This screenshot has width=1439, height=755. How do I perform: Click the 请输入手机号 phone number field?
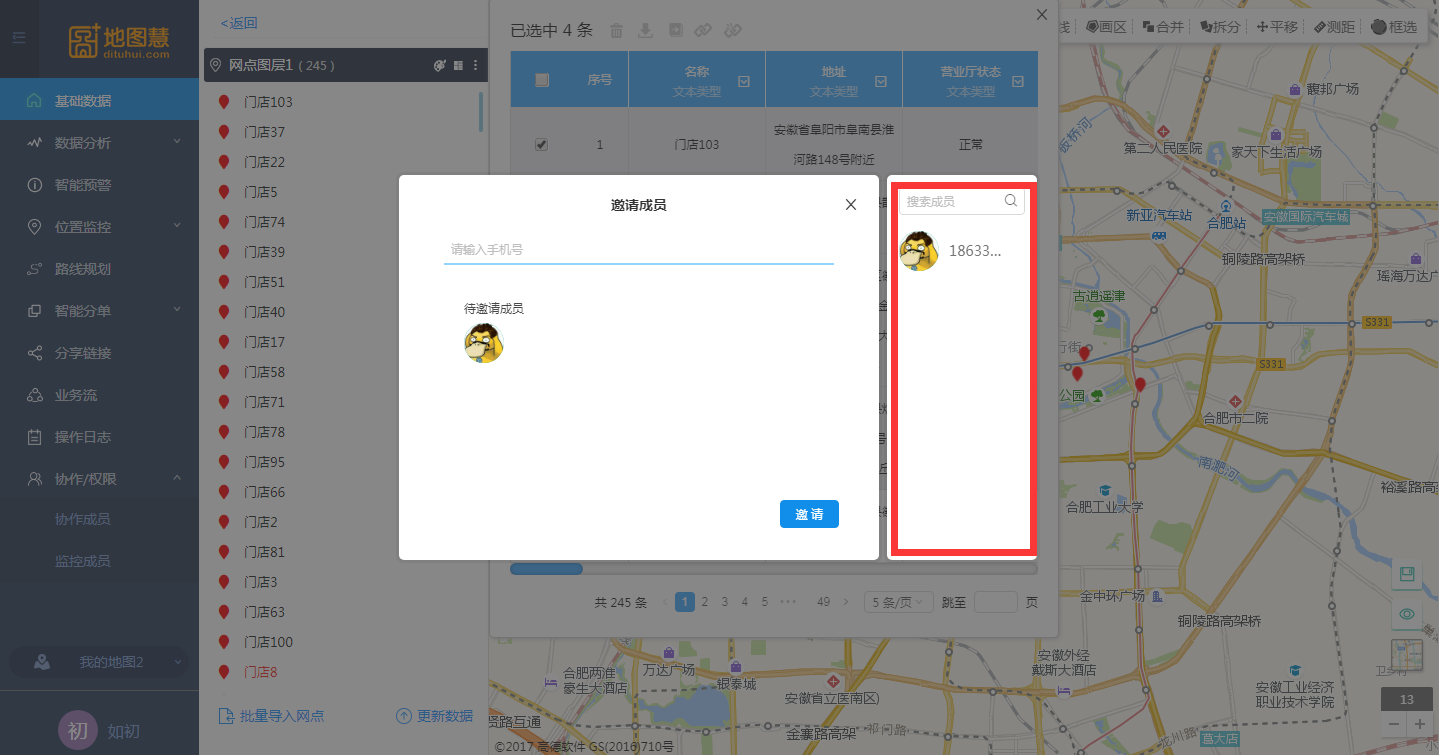click(x=638, y=249)
